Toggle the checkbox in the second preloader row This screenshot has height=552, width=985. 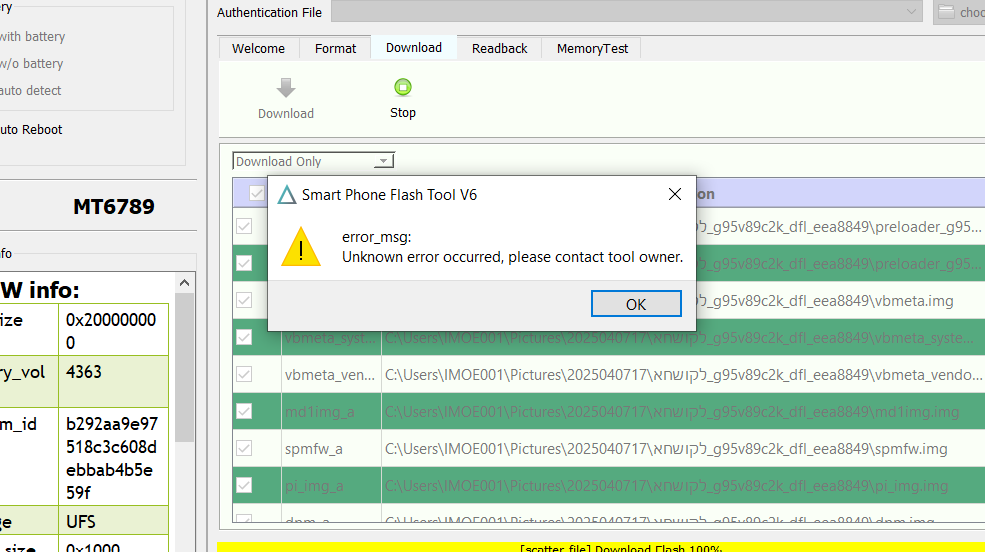tap(244, 263)
